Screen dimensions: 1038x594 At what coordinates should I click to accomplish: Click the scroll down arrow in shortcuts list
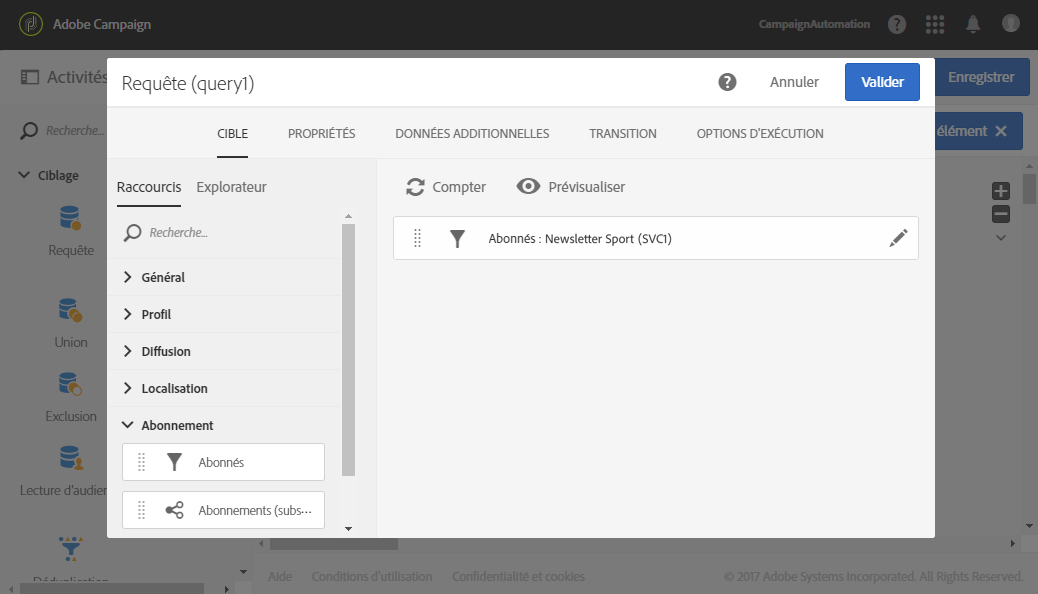(348, 529)
